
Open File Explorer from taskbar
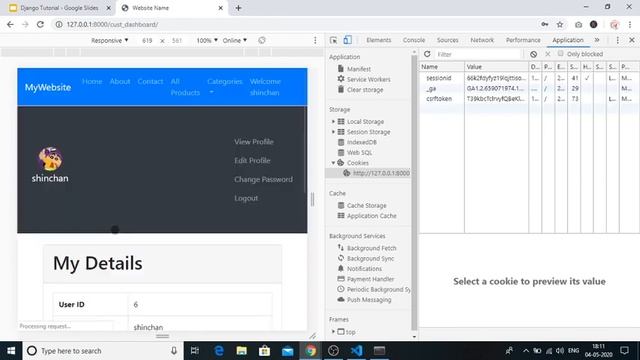click(242, 351)
